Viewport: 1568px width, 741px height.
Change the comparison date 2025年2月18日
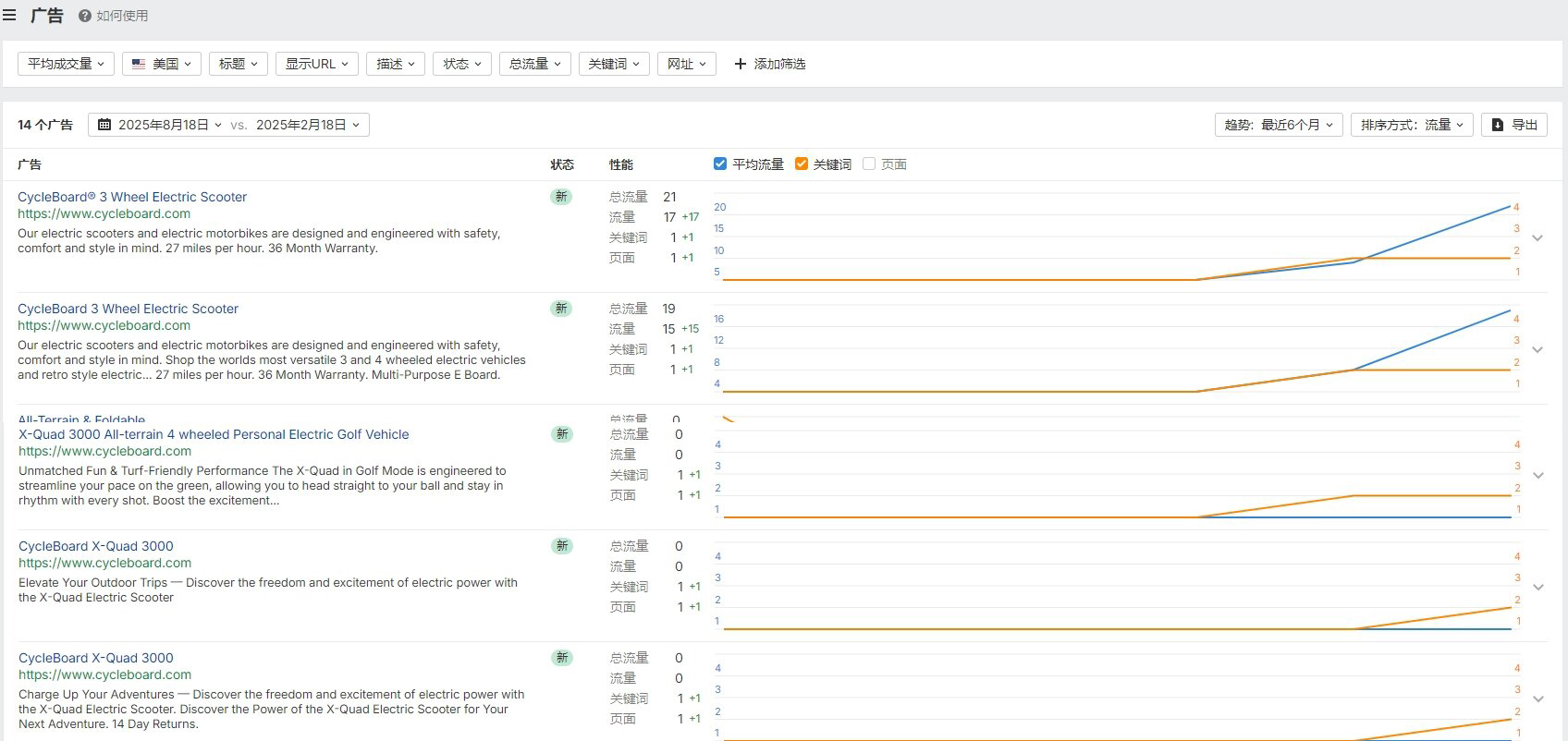308,125
